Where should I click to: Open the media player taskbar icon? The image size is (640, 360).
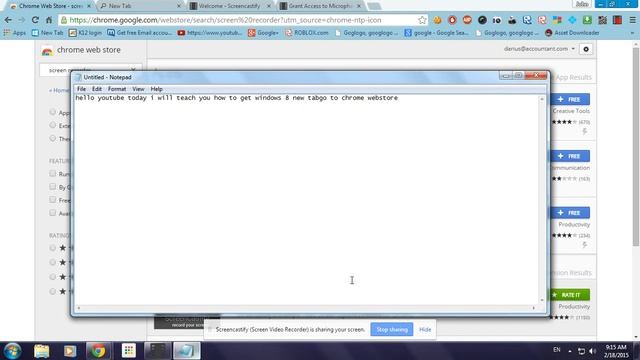tap(69, 351)
